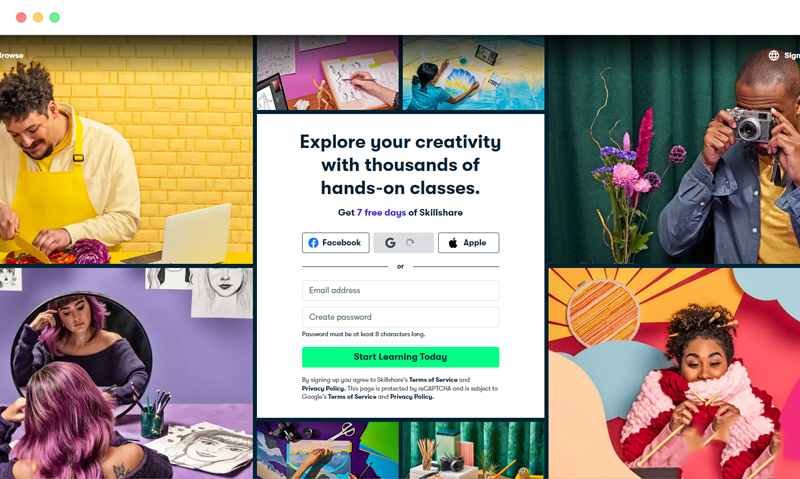Open Skillshare's Privacy Policy link
The image size is (800, 479).
pos(323,388)
